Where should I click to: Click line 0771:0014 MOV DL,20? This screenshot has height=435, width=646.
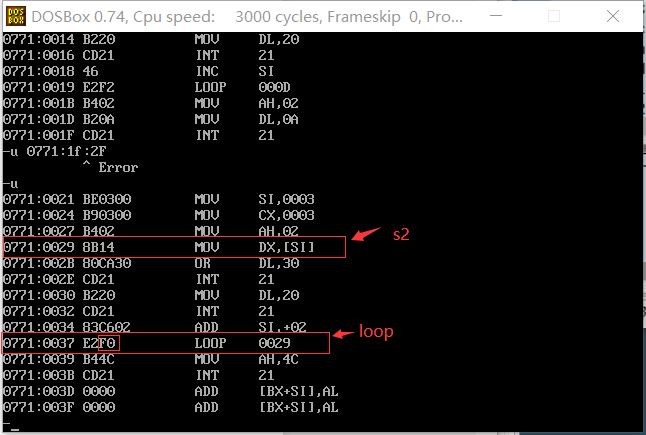coord(151,39)
